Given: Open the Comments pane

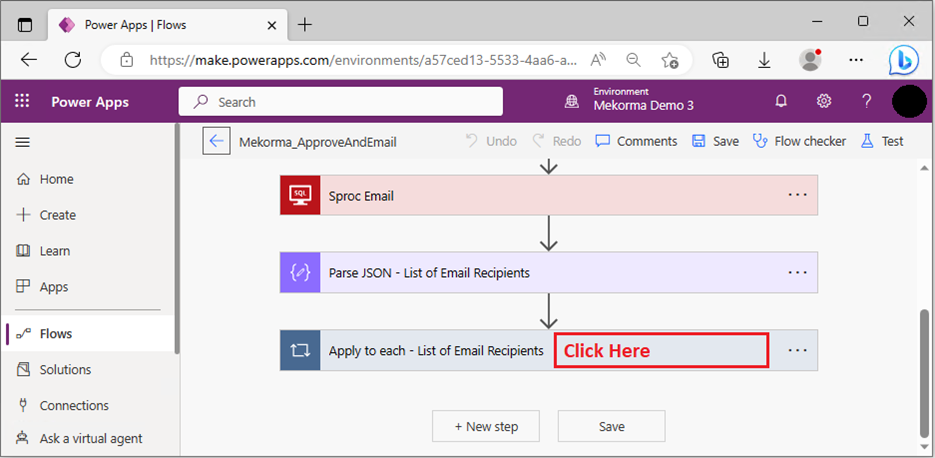Looking at the screenshot, I should coord(636,141).
